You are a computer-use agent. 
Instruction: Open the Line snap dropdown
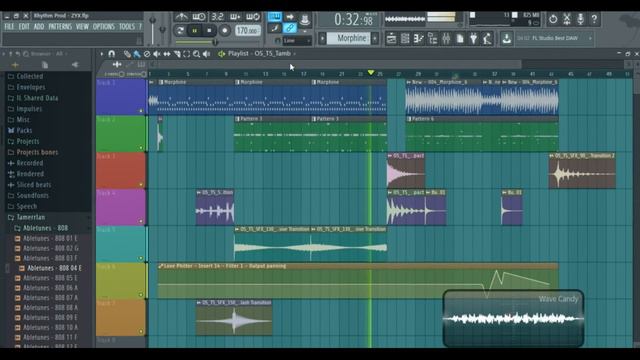(297, 40)
